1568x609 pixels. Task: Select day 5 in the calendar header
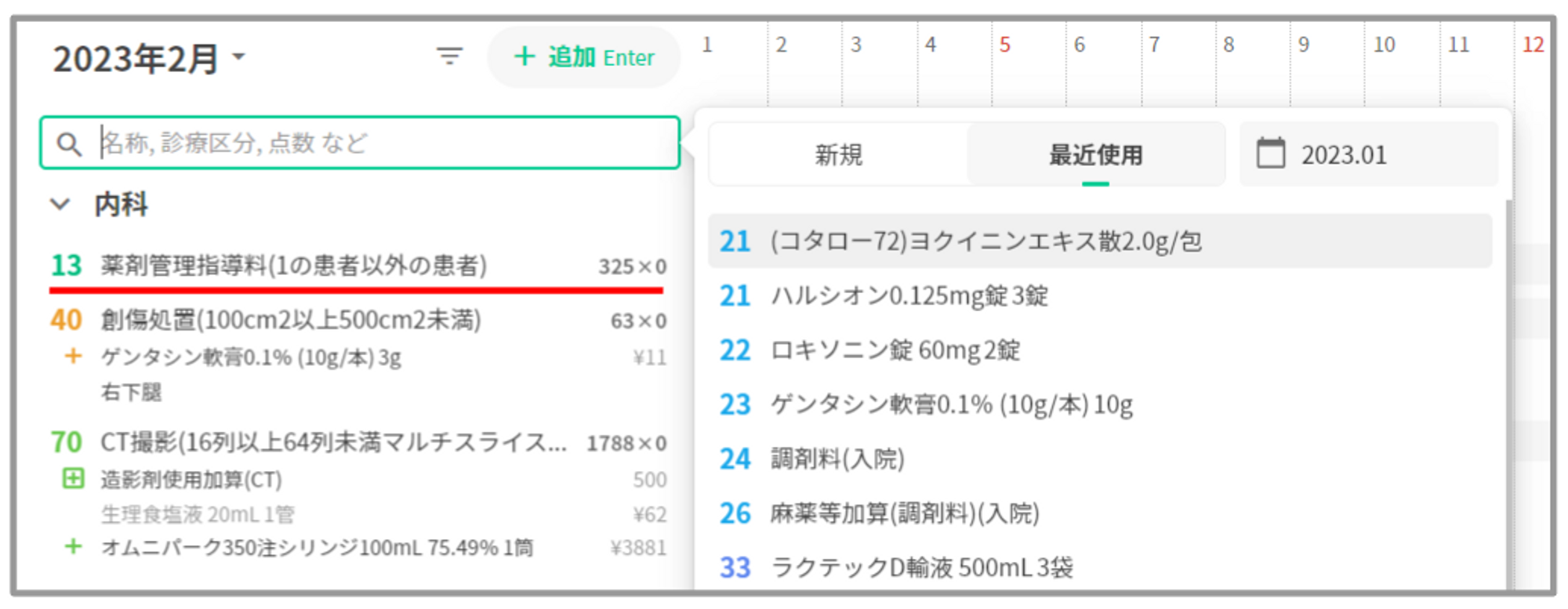(x=1004, y=45)
